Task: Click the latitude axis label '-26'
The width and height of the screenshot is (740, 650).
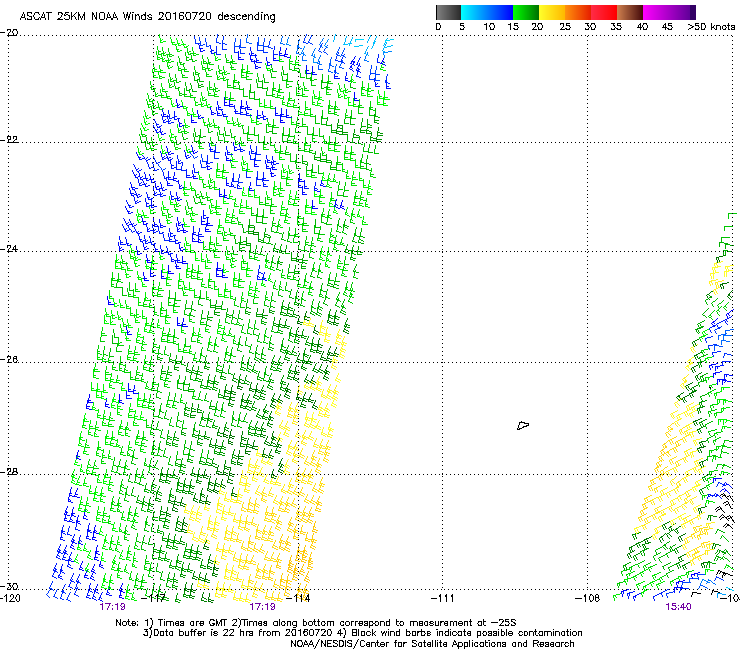Action: pyautogui.click(x=9, y=360)
